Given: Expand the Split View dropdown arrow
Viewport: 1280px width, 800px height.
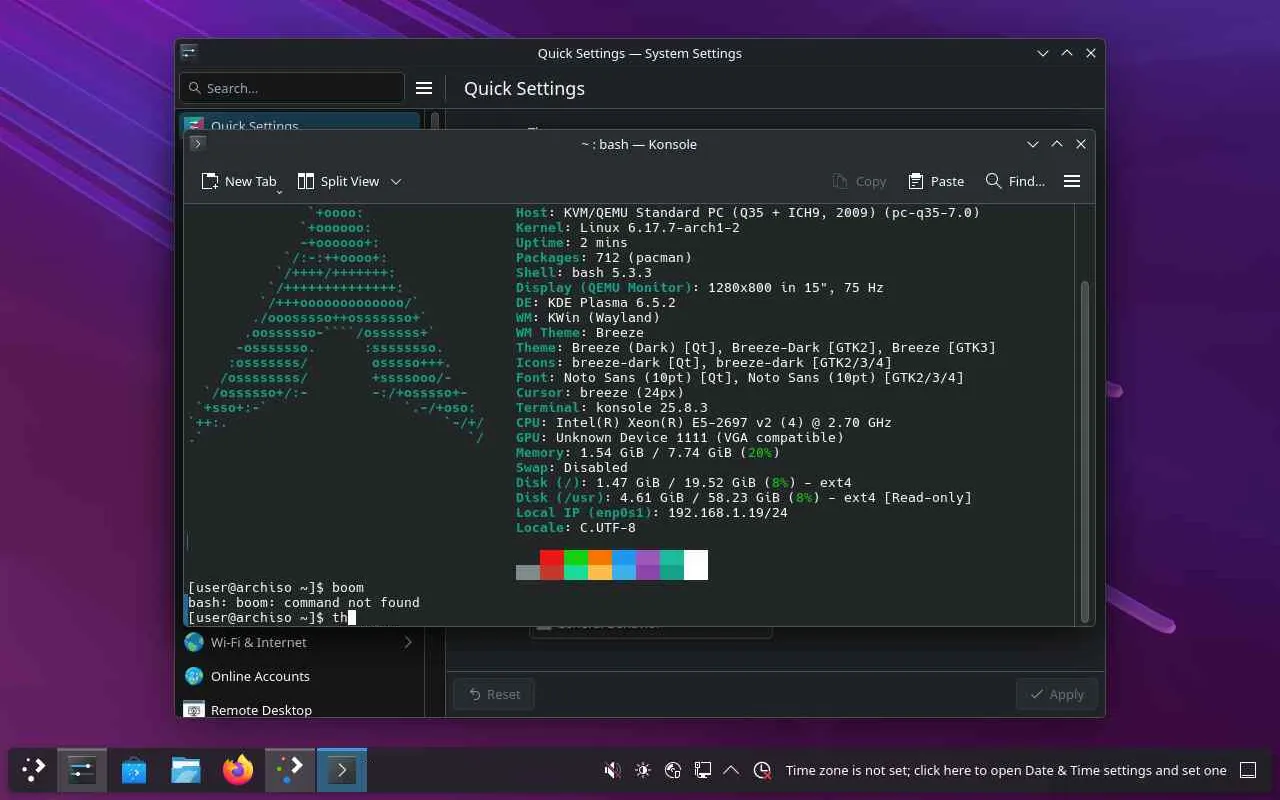Looking at the screenshot, I should coord(396,181).
